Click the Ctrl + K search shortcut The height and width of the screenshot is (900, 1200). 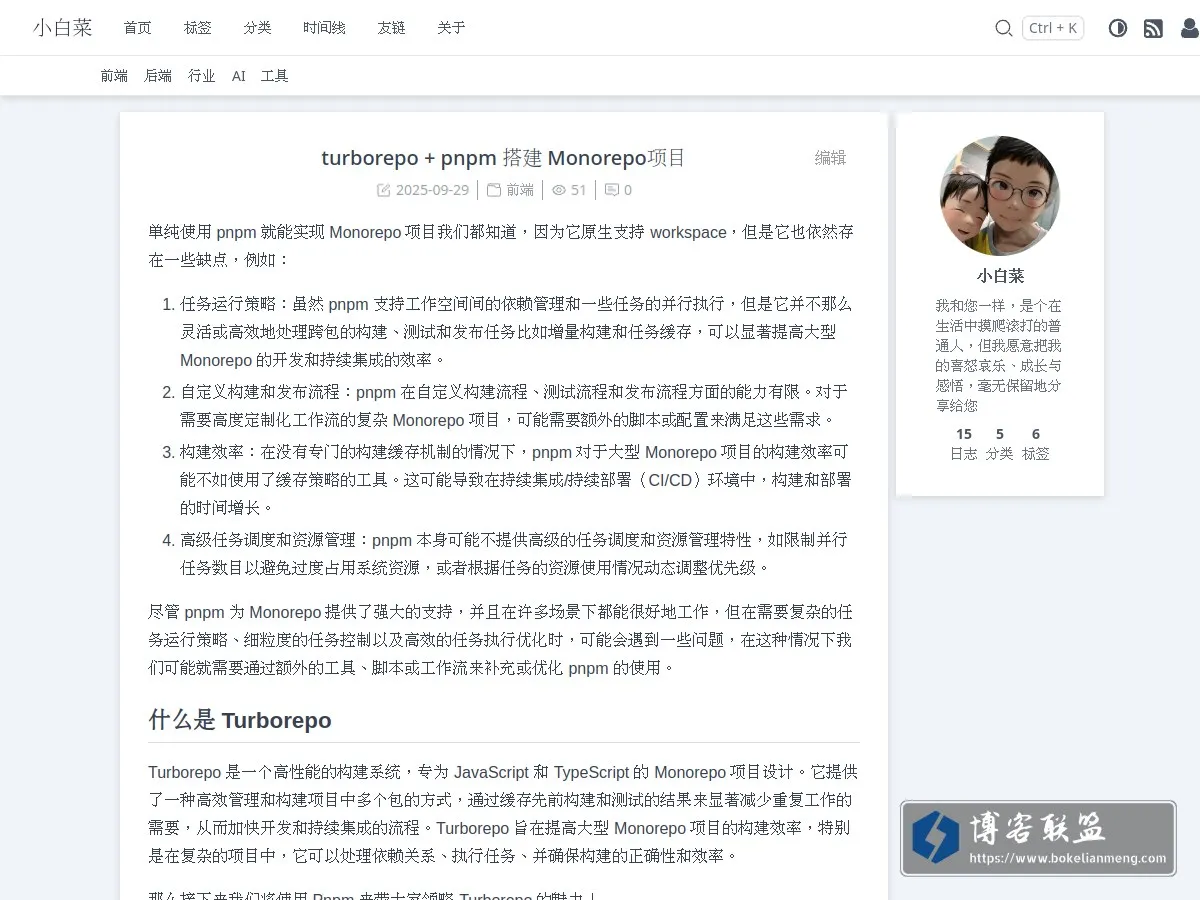coord(1053,28)
